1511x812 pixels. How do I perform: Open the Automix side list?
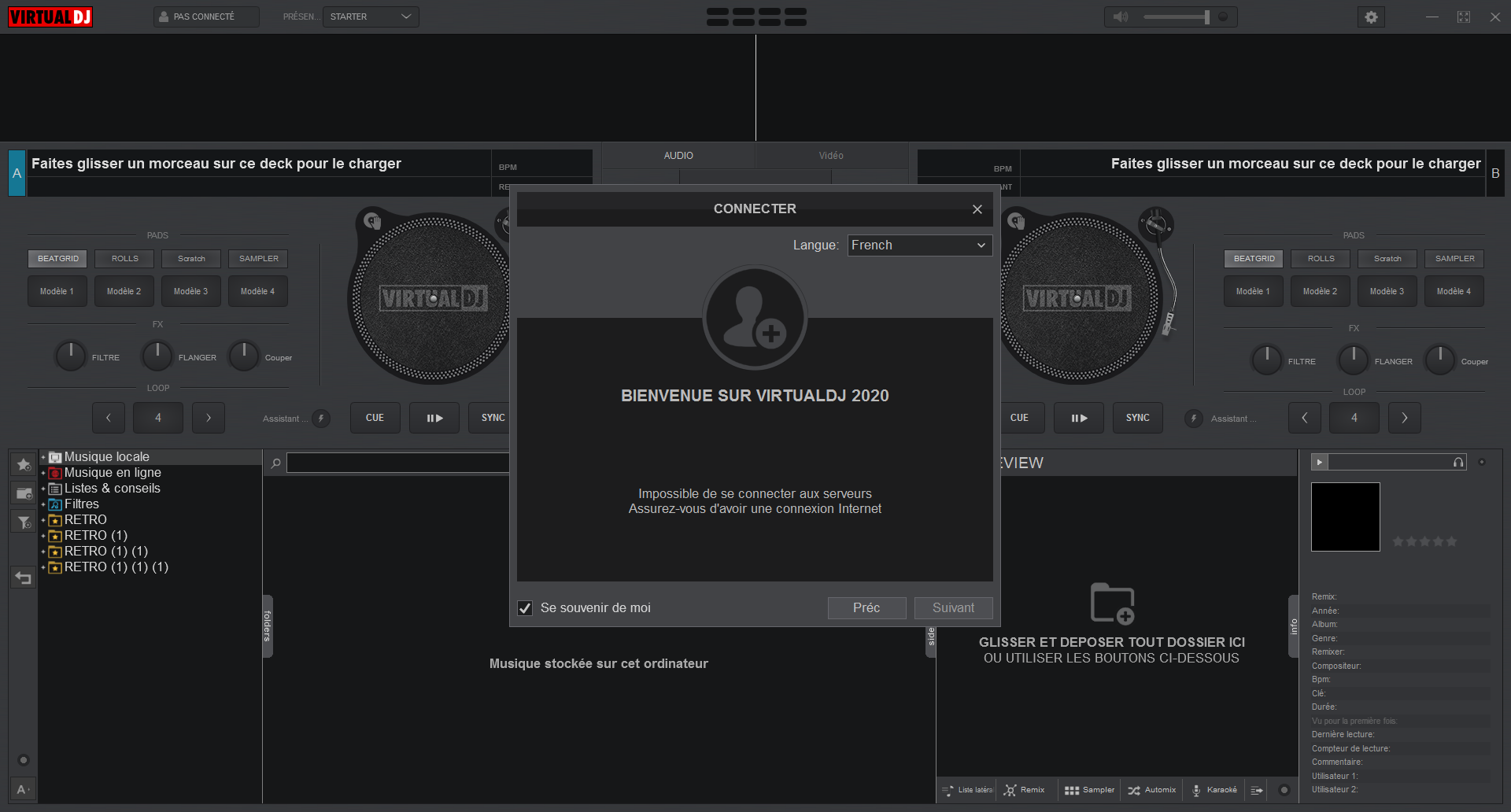tap(1152, 790)
